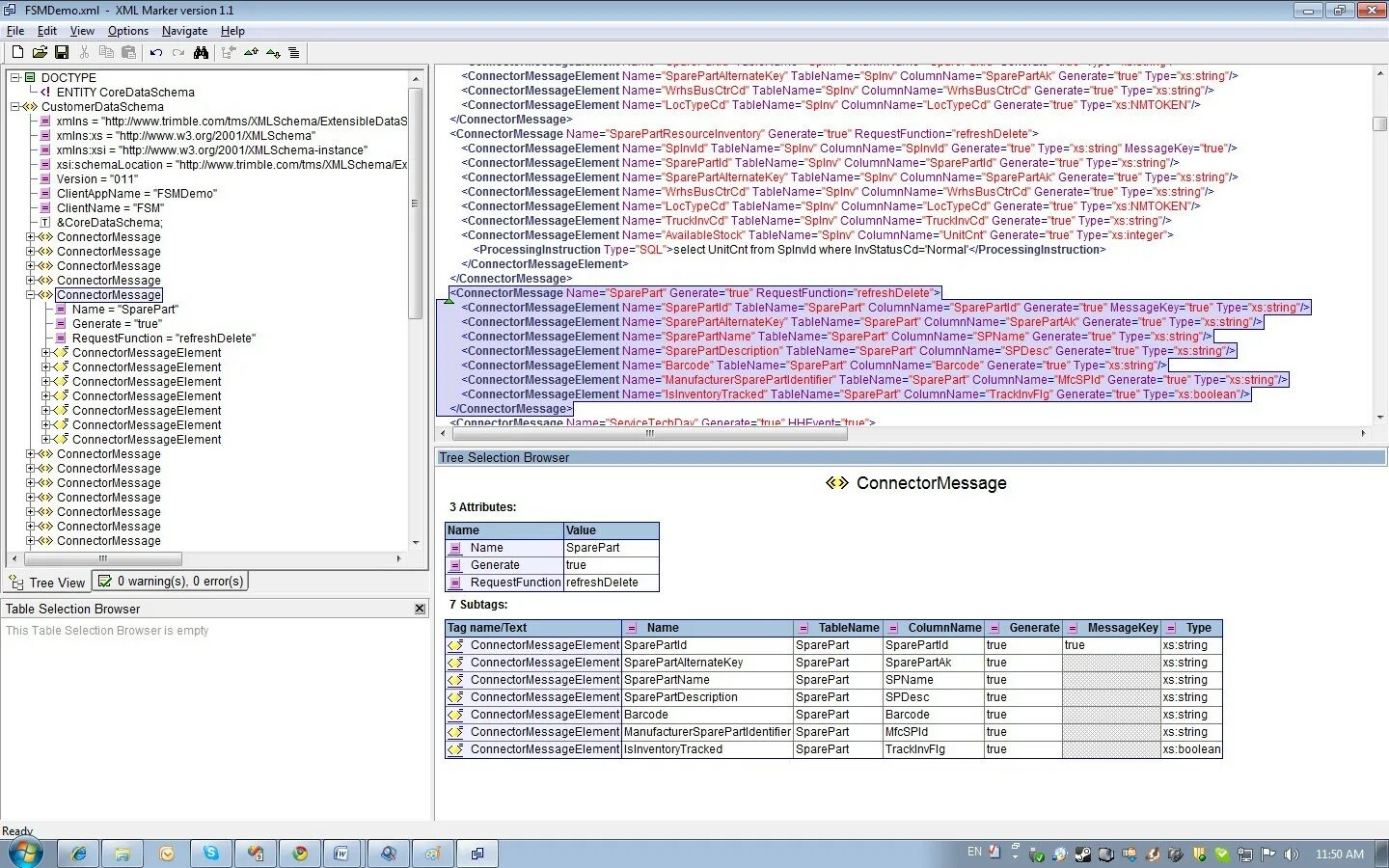Click the IsInventoryTracked cell in subtags table
The height and width of the screenshot is (868, 1389).
tap(707, 749)
